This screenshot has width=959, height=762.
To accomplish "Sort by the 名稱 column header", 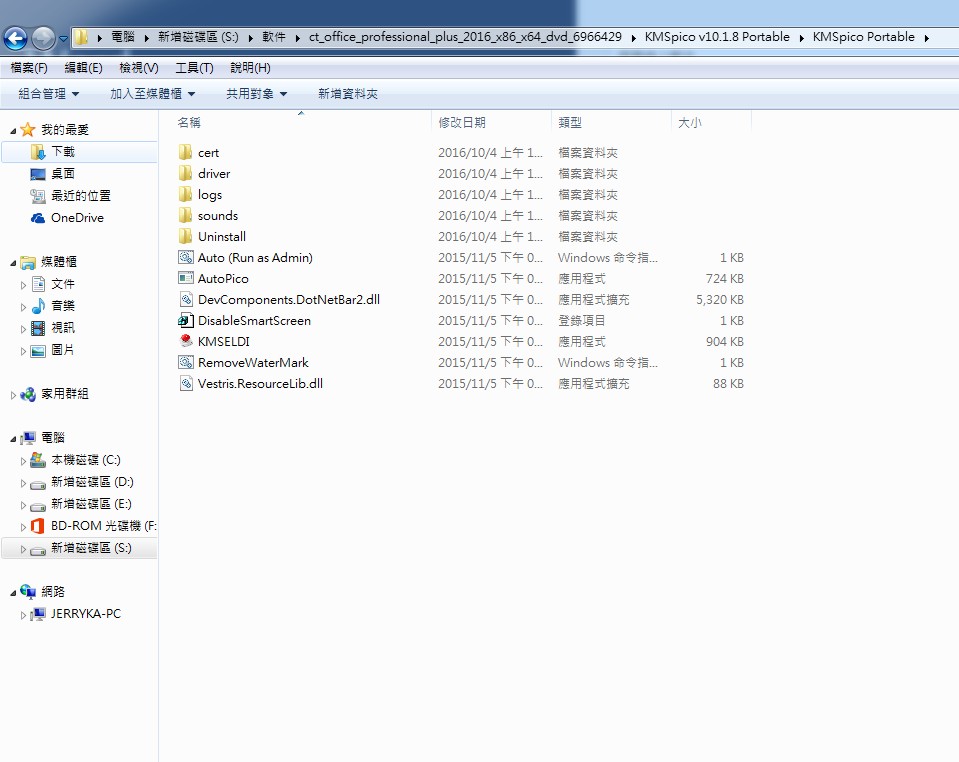I will click(302, 122).
